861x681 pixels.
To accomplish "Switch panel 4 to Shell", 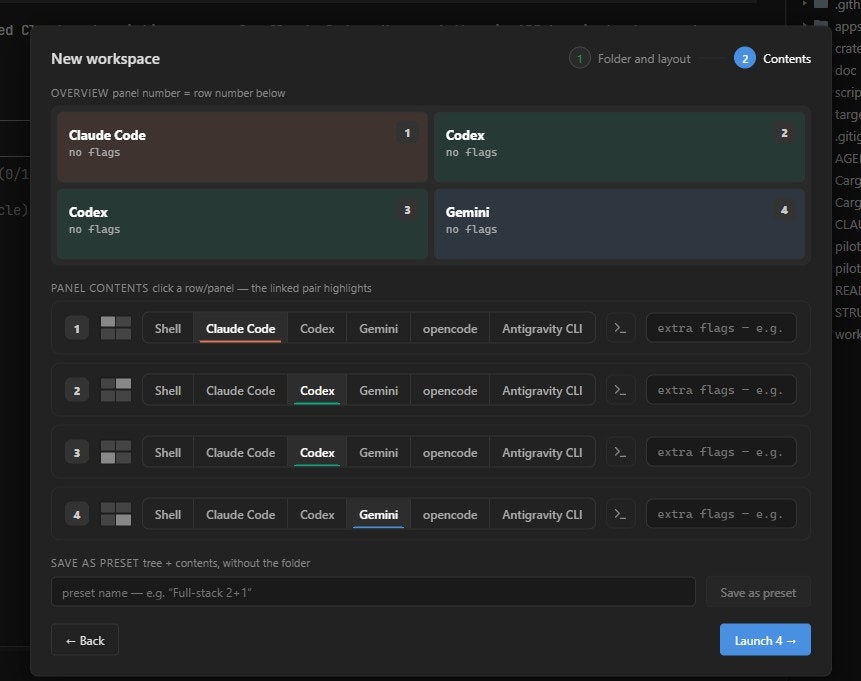I will (167, 515).
